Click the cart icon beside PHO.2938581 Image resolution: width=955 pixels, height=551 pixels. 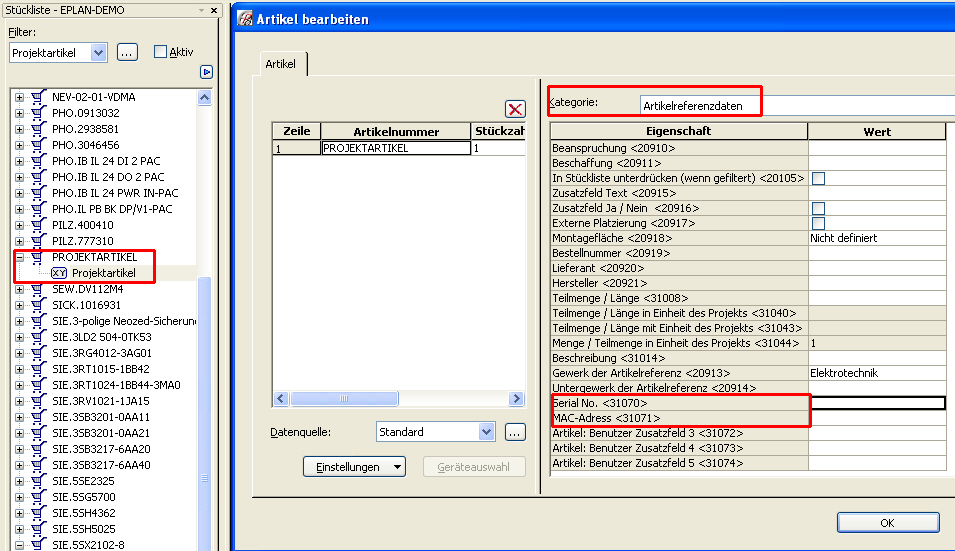(38, 128)
